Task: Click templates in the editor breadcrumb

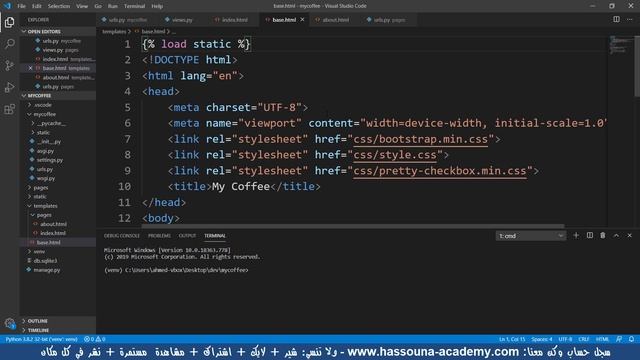Action: tap(114, 31)
